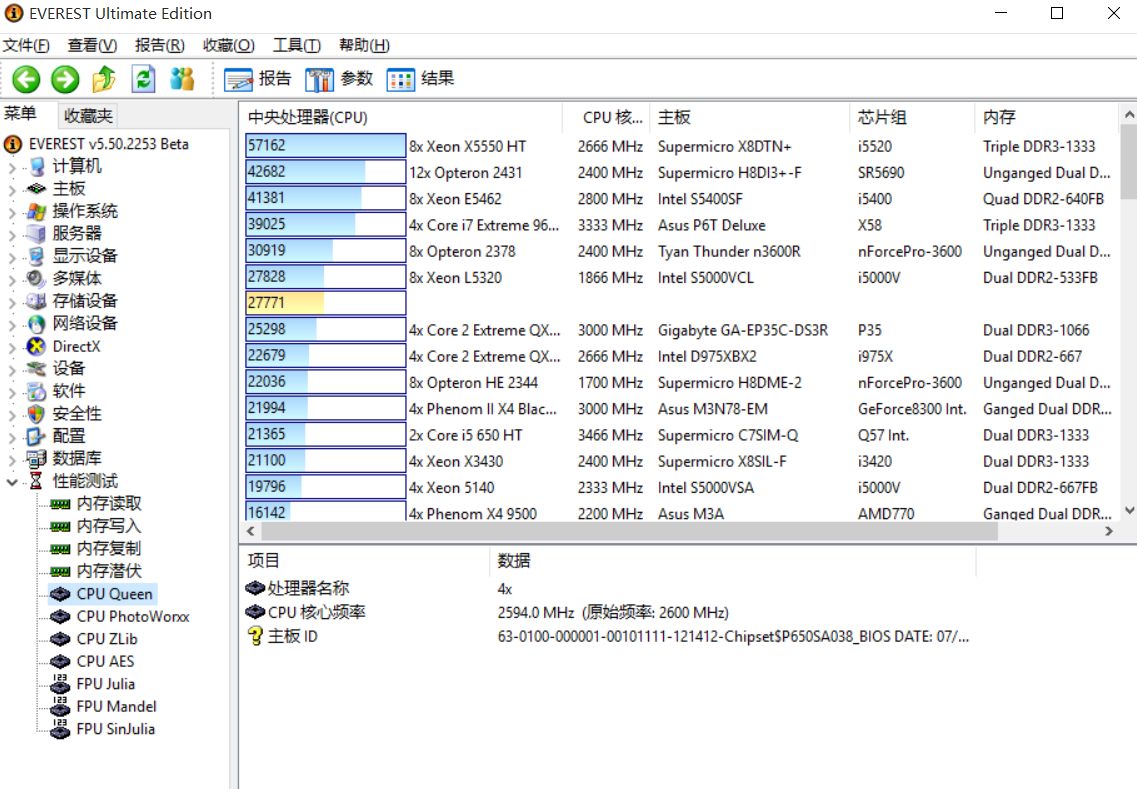Select the 设备 devices tree icon
This screenshot has width=1137, height=789.
tap(36, 369)
